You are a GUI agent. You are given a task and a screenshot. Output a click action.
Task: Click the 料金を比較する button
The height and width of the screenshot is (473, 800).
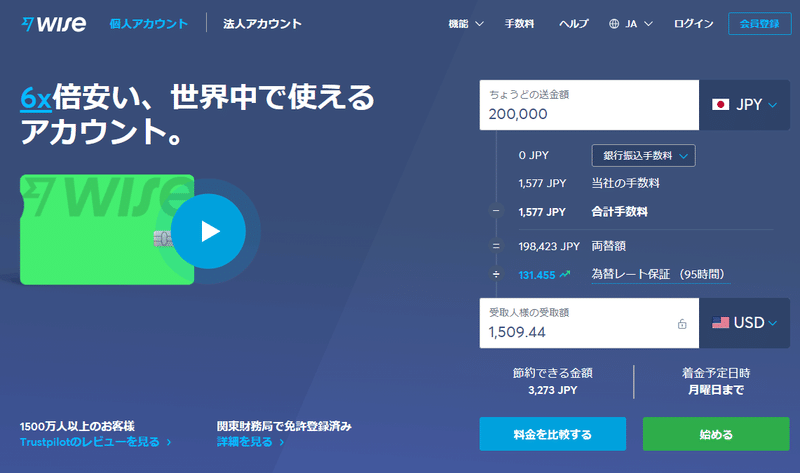click(553, 434)
